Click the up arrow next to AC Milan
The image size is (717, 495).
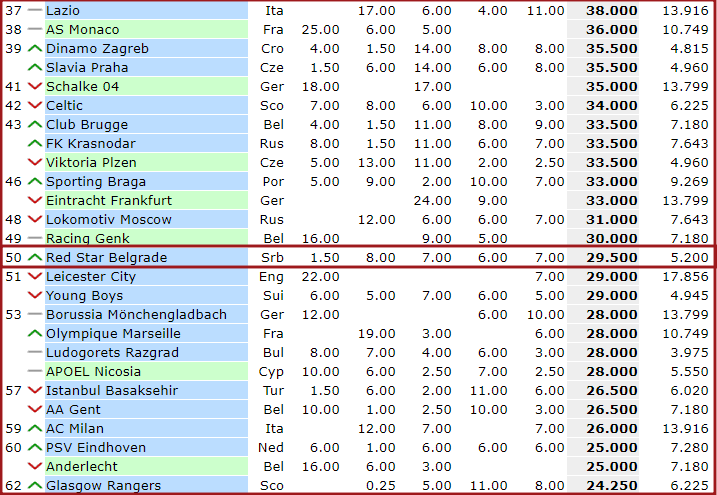(35, 428)
